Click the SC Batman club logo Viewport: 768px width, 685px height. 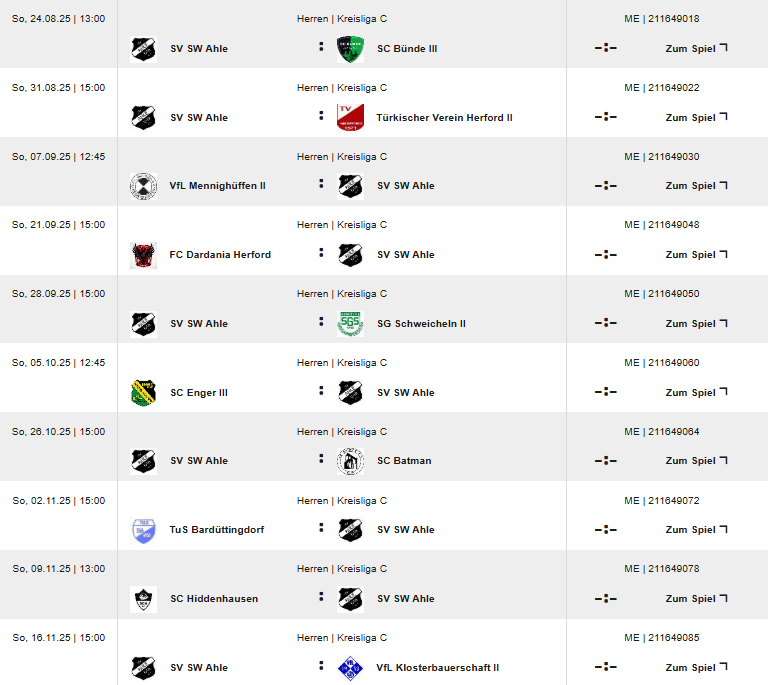pos(350,461)
